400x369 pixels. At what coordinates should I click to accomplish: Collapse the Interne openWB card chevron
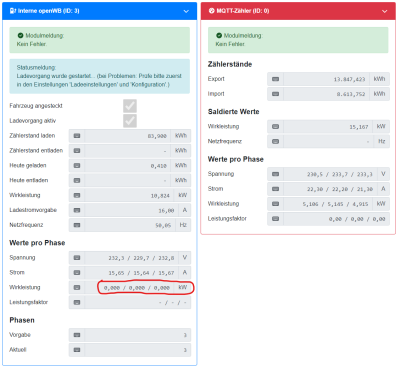pos(186,11)
